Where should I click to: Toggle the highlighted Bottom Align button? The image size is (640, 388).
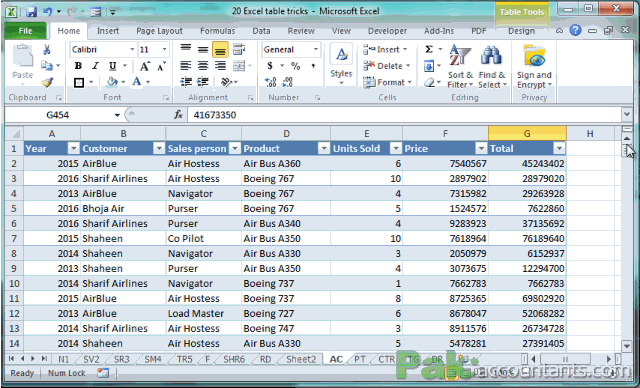click(220, 49)
